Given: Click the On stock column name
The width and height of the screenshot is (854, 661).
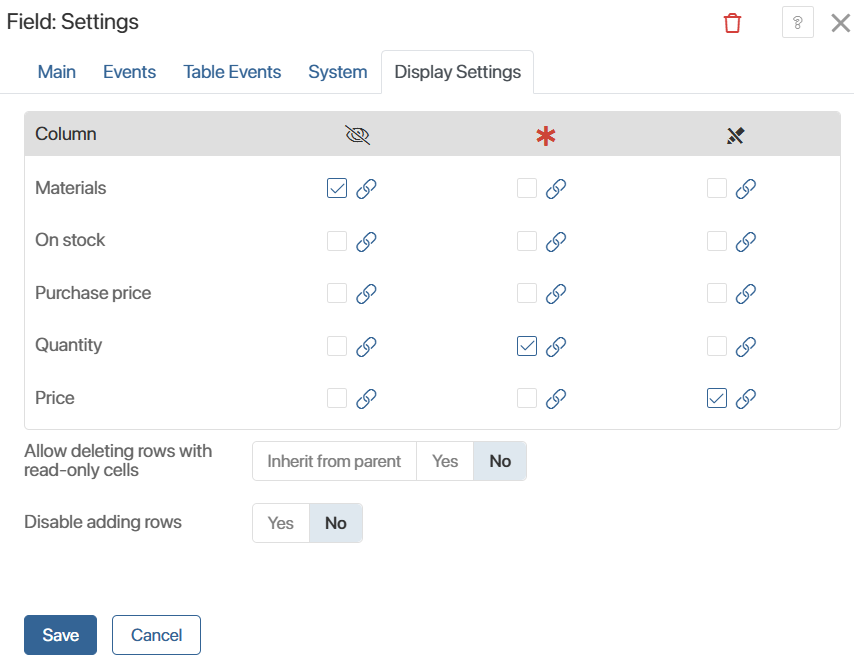Looking at the screenshot, I should pos(70,240).
